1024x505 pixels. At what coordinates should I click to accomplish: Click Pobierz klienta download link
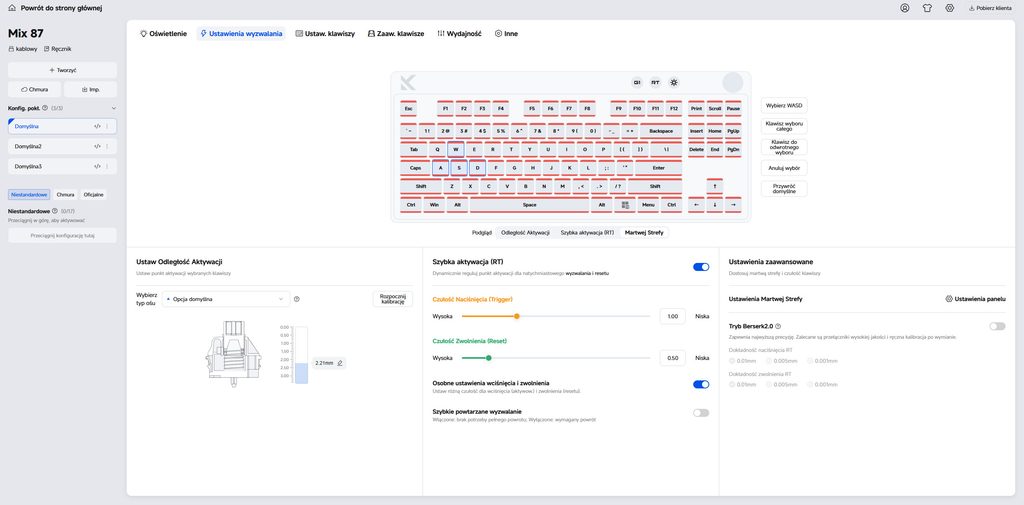click(x=990, y=8)
